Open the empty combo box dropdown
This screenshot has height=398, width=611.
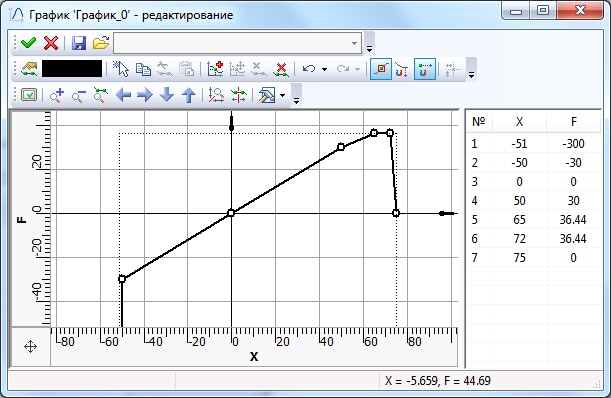(354, 43)
